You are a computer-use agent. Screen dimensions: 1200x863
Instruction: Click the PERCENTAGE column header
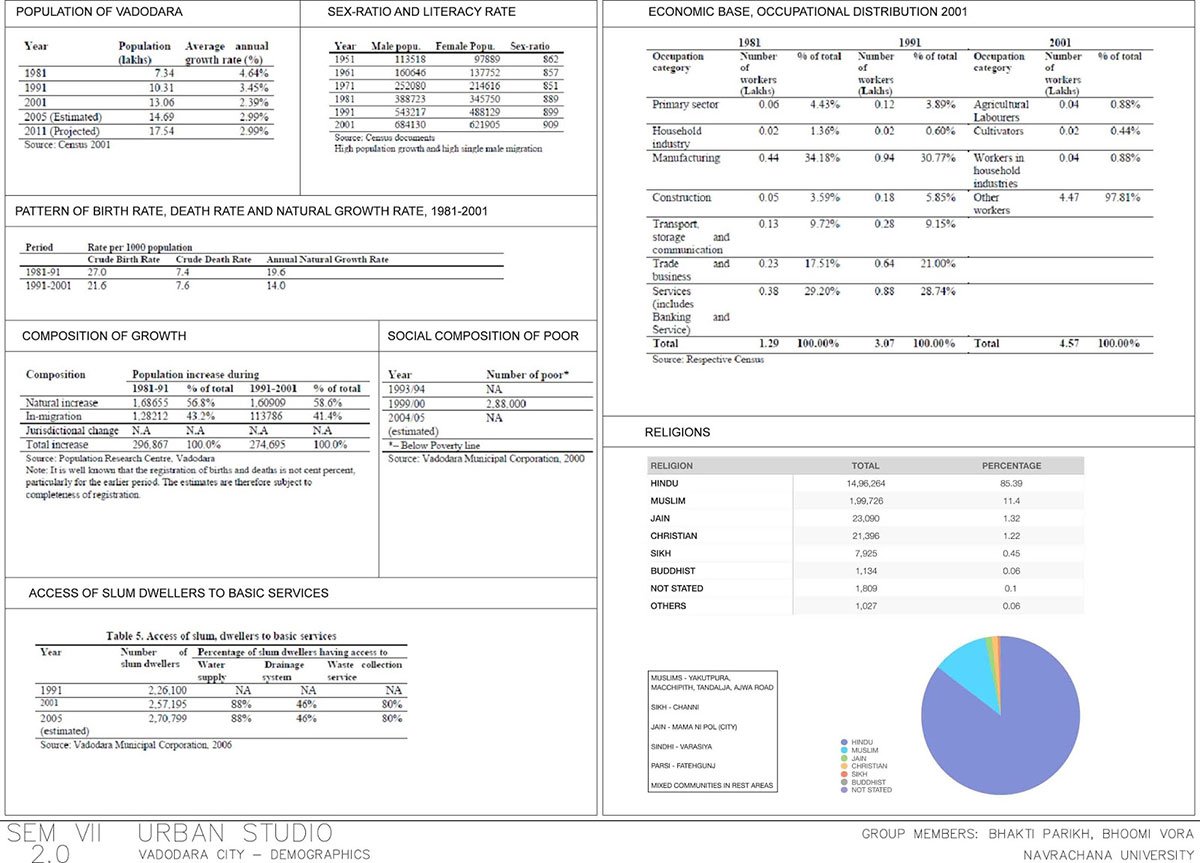(1011, 466)
